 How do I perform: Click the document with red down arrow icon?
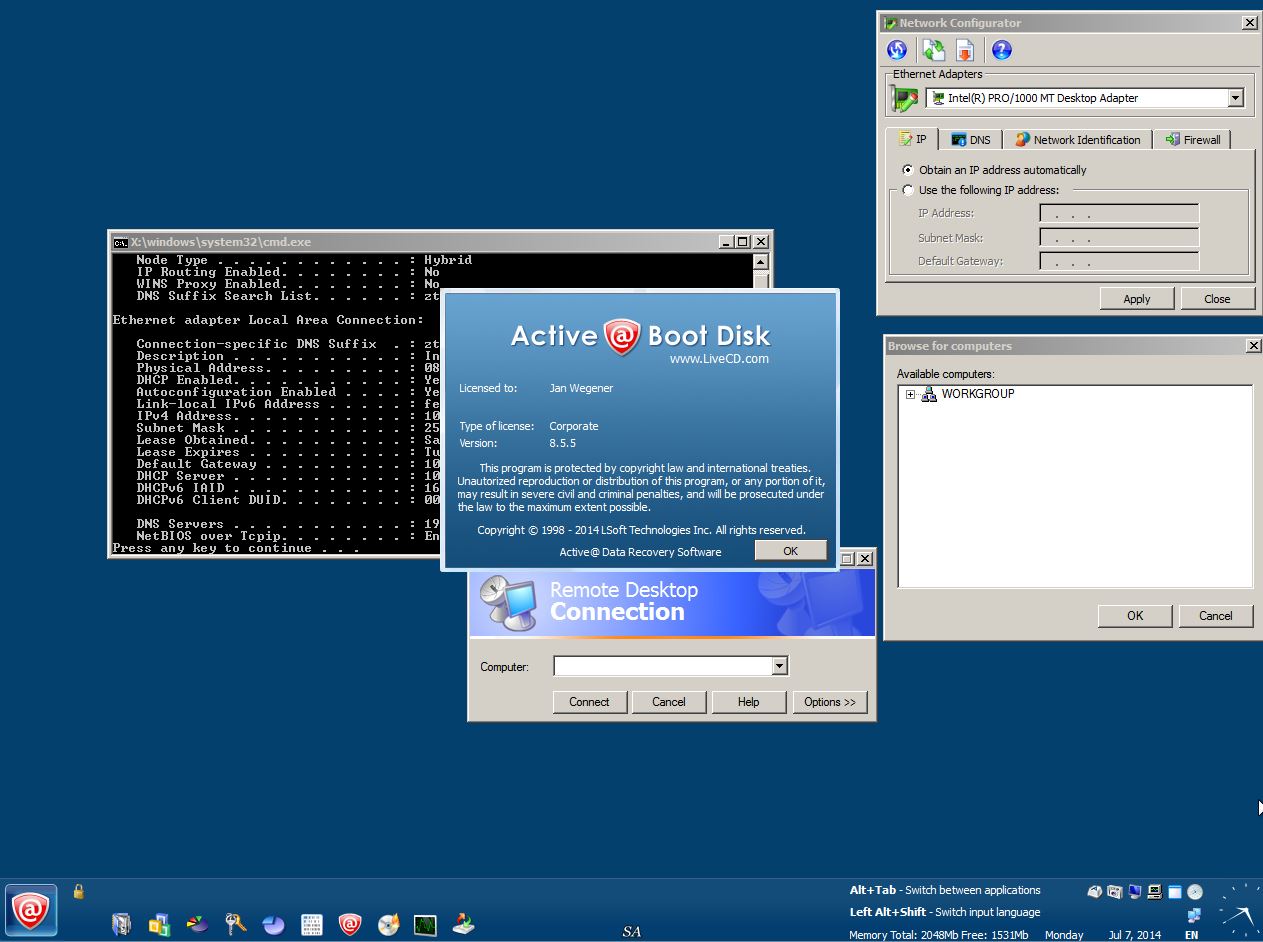click(965, 50)
